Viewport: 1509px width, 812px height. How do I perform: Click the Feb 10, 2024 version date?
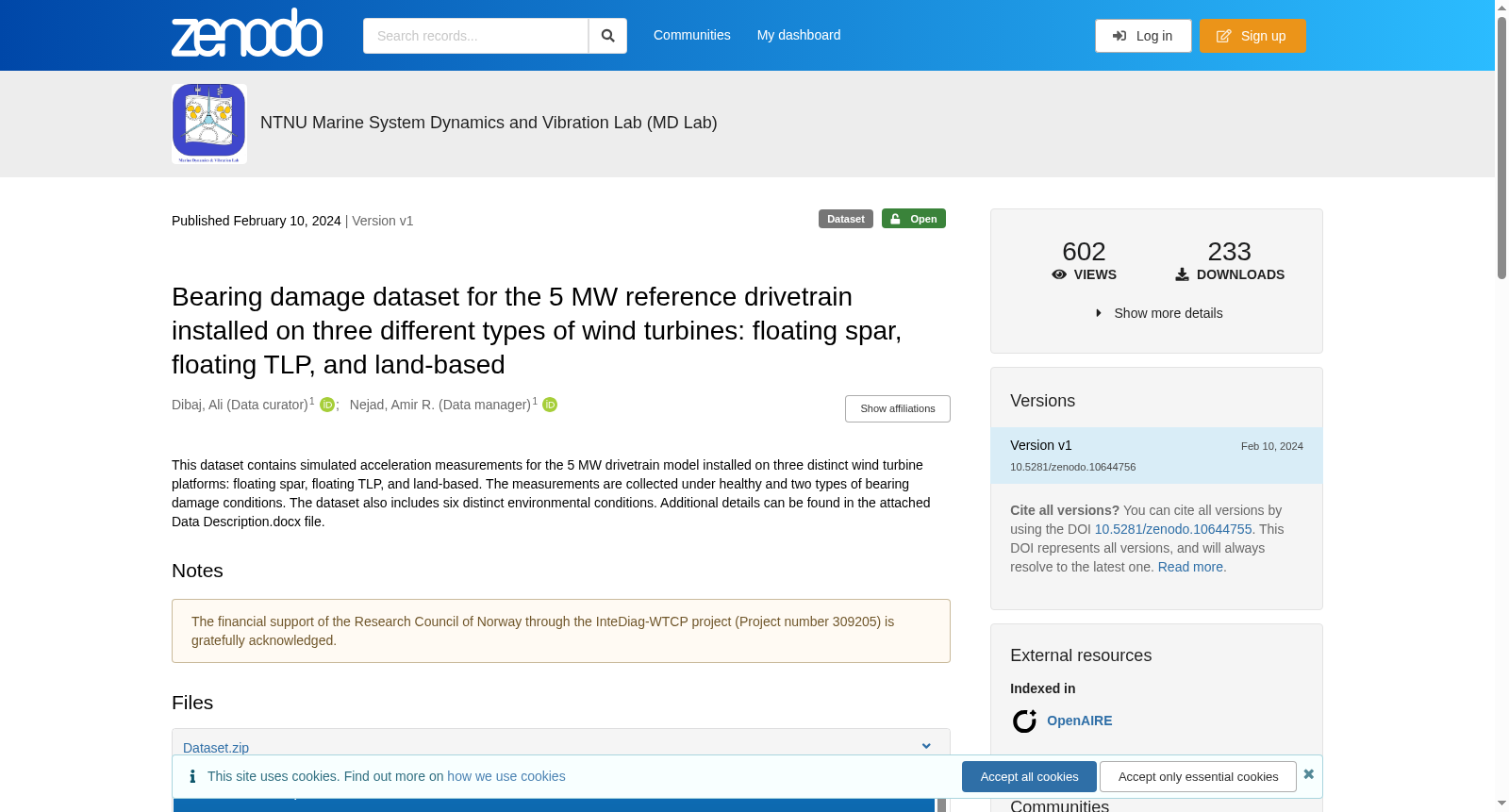(x=1272, y=446)
